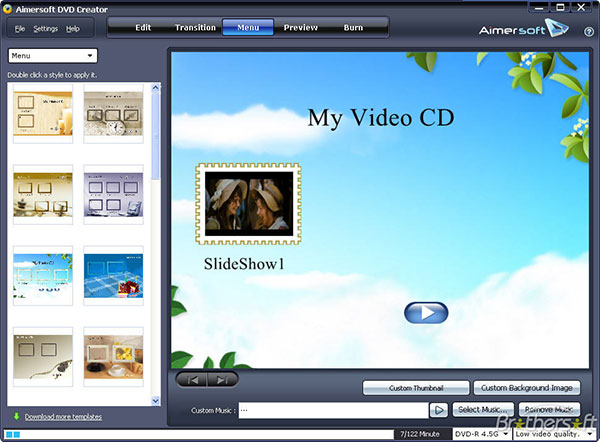Maximize the Aimersoft DVD Creator window
Image resolution: width=600 pixels, height=442 pixels.
point(561,7)
